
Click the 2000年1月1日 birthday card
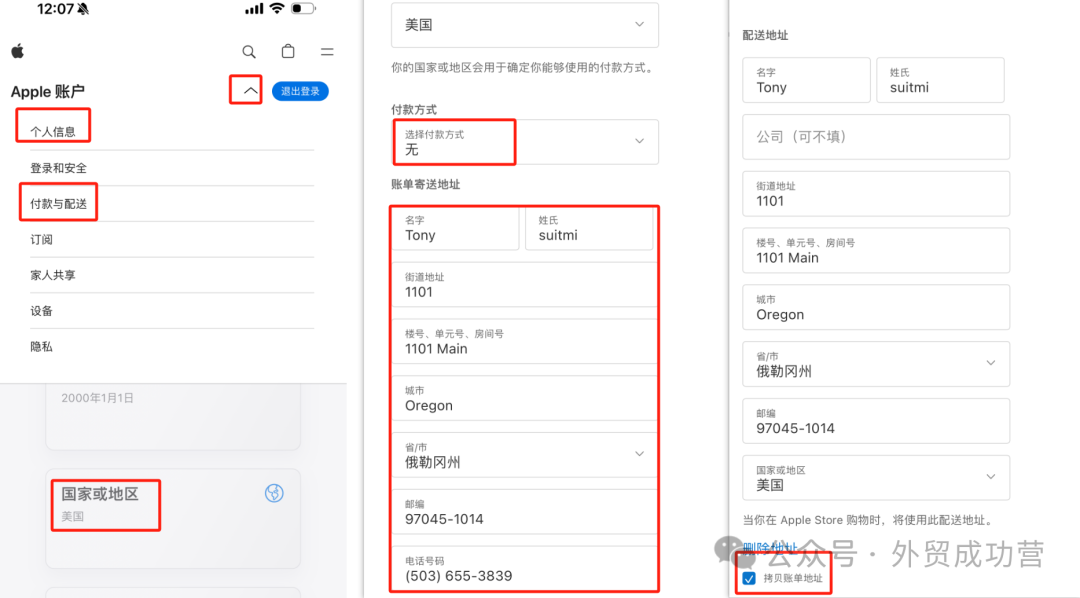[x=173, y=417]
